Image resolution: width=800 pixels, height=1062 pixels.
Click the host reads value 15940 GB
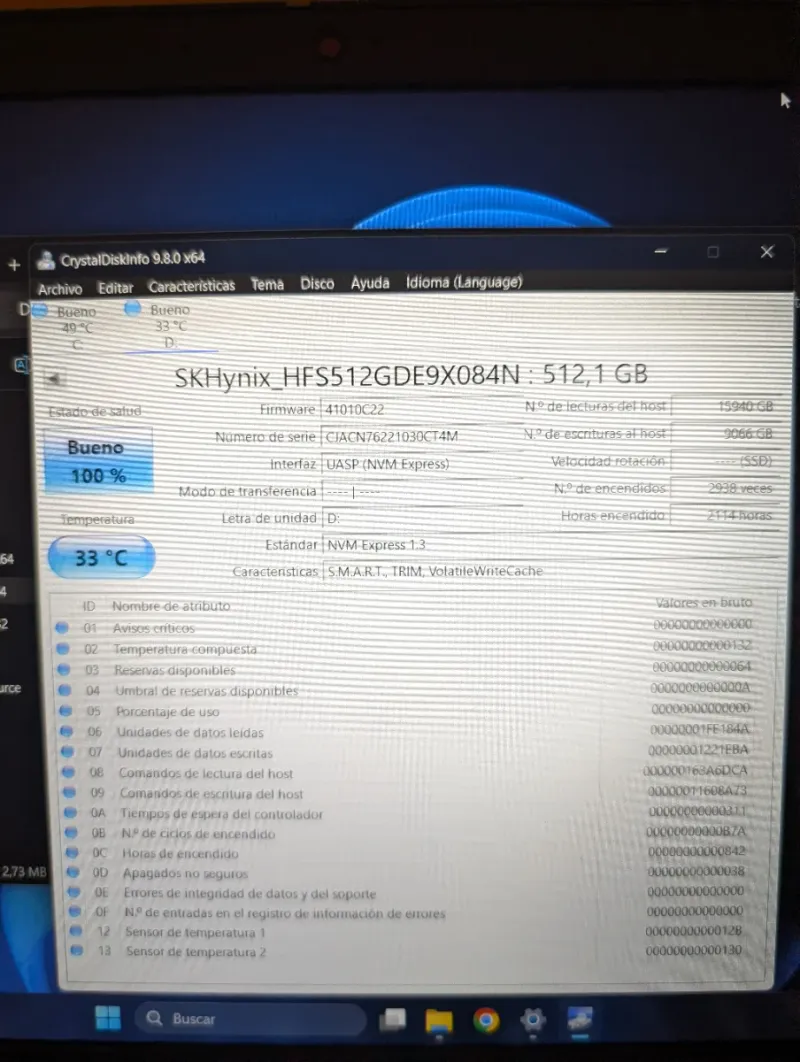(x=725, y=406)
